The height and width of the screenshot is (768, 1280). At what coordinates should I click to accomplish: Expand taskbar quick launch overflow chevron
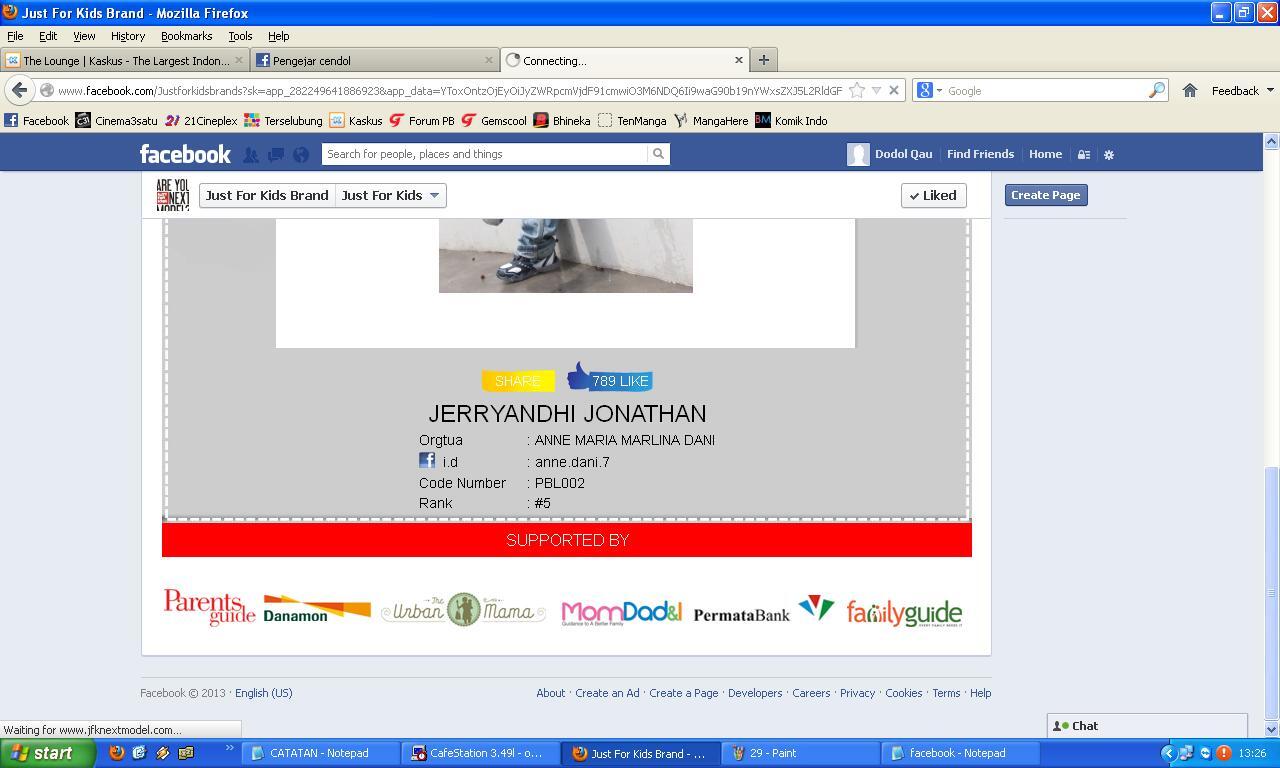coord(229,749)
